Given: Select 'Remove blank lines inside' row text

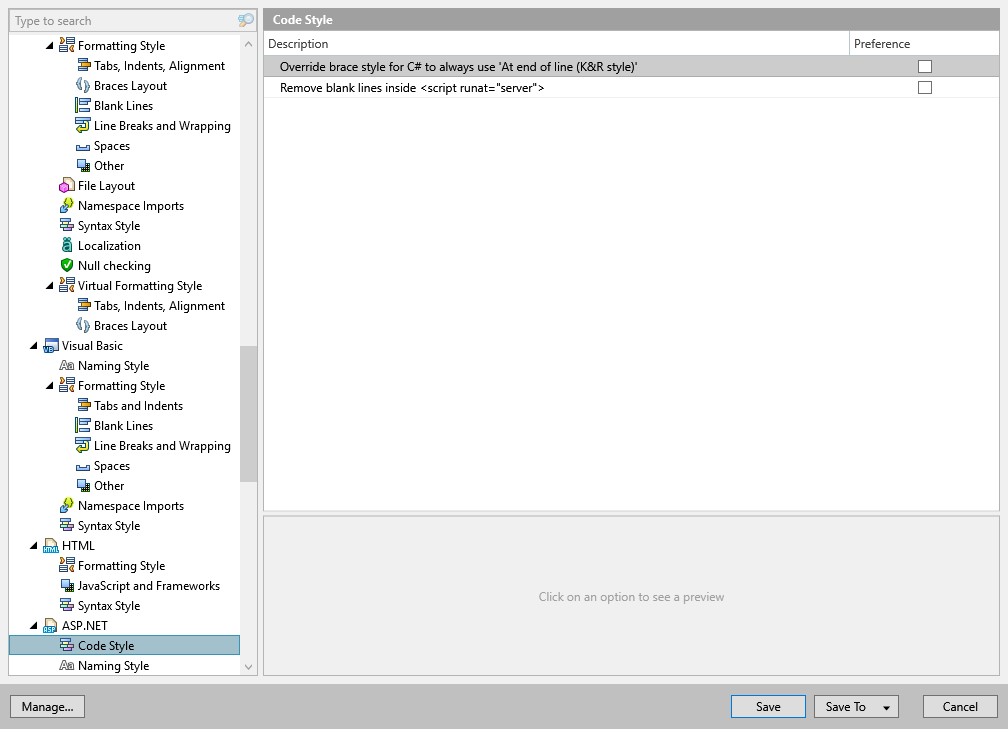Looking at the screenshot, I should tap(412, 88).
